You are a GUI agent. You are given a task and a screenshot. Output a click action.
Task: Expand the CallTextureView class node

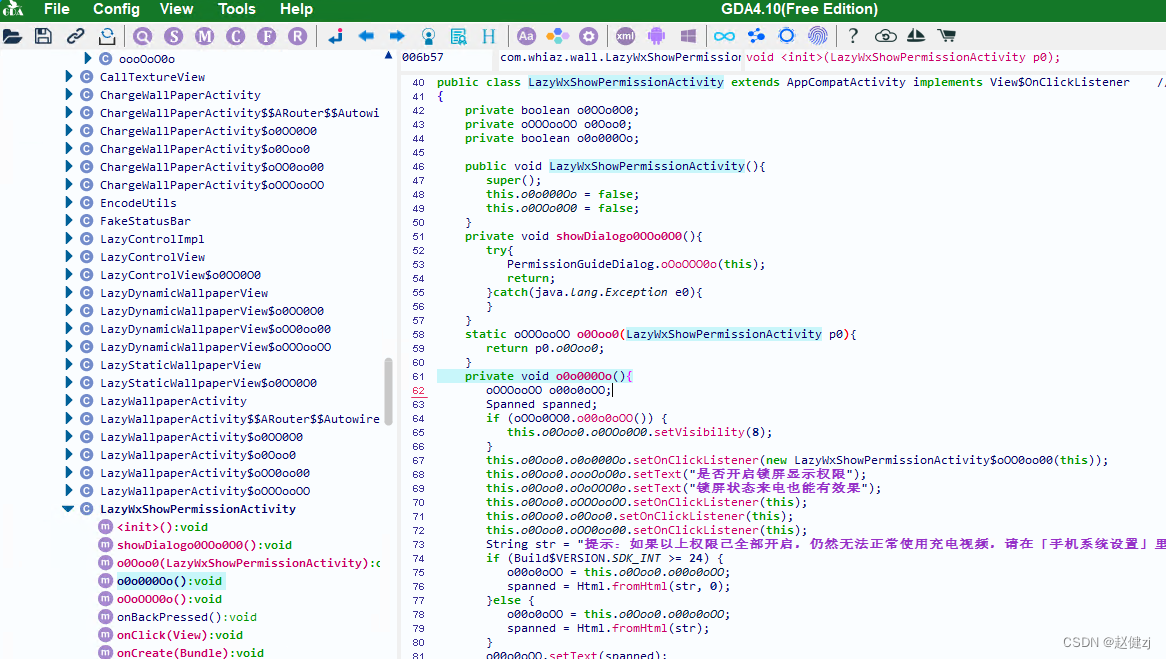[x=68, y=77]
